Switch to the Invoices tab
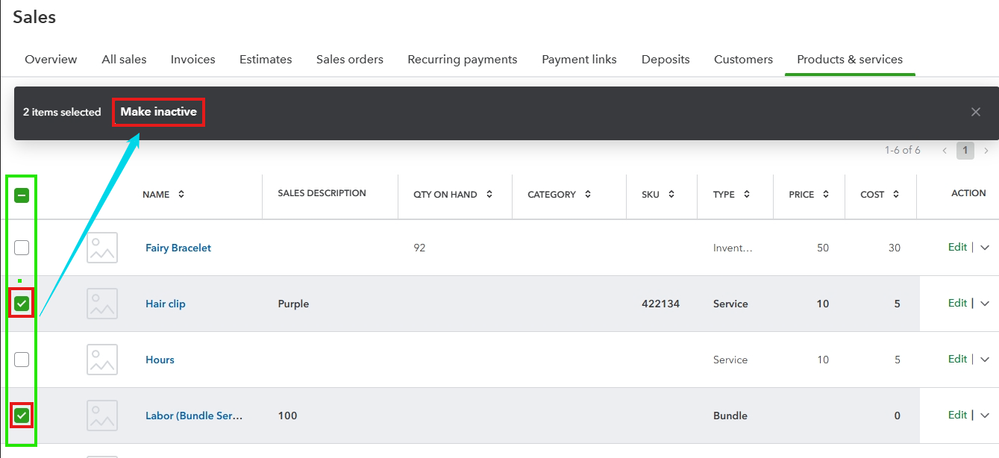 click(x=193, y=59)
